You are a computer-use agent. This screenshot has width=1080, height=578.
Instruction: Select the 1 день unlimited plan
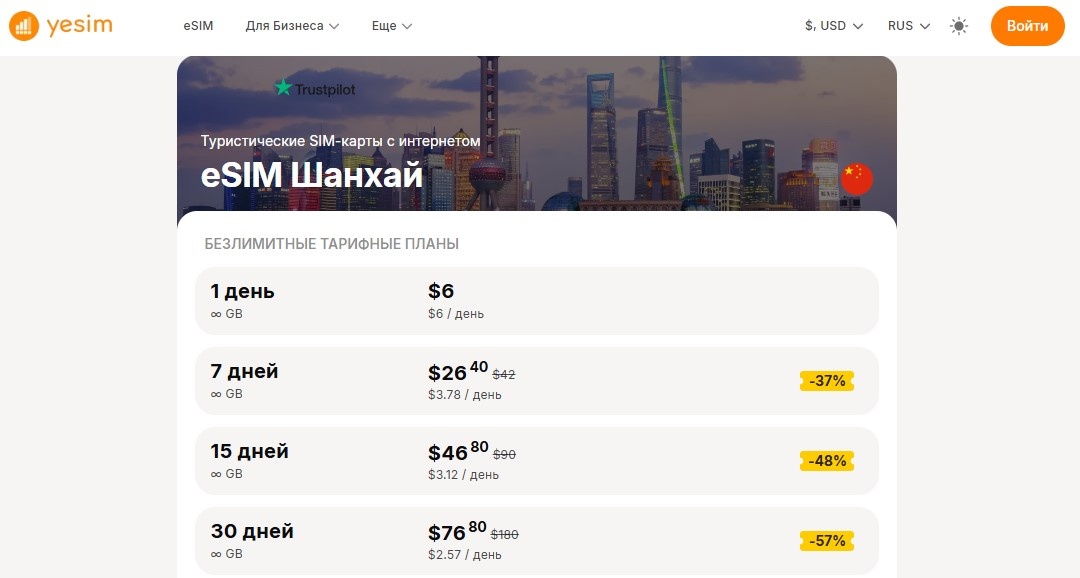point(537,301)
